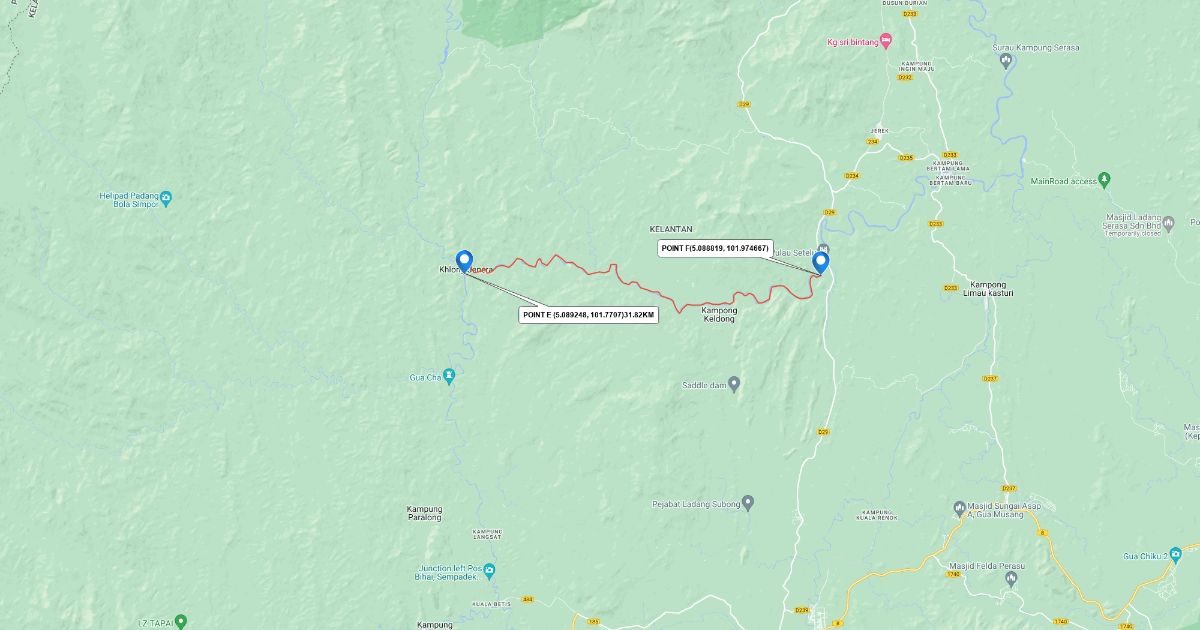
Task: Select the Masjid Felda Perasu icon
Action: (x=1011, y=578)
